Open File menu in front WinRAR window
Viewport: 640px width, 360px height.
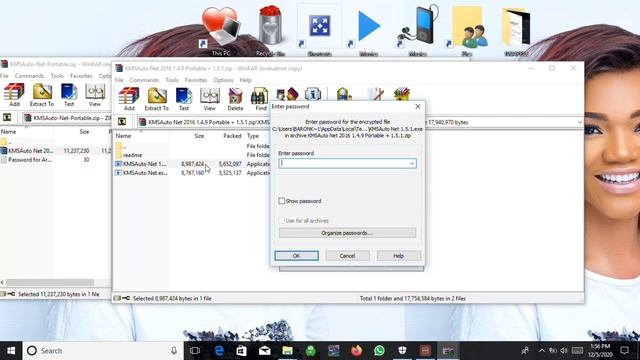coord(119,80)
